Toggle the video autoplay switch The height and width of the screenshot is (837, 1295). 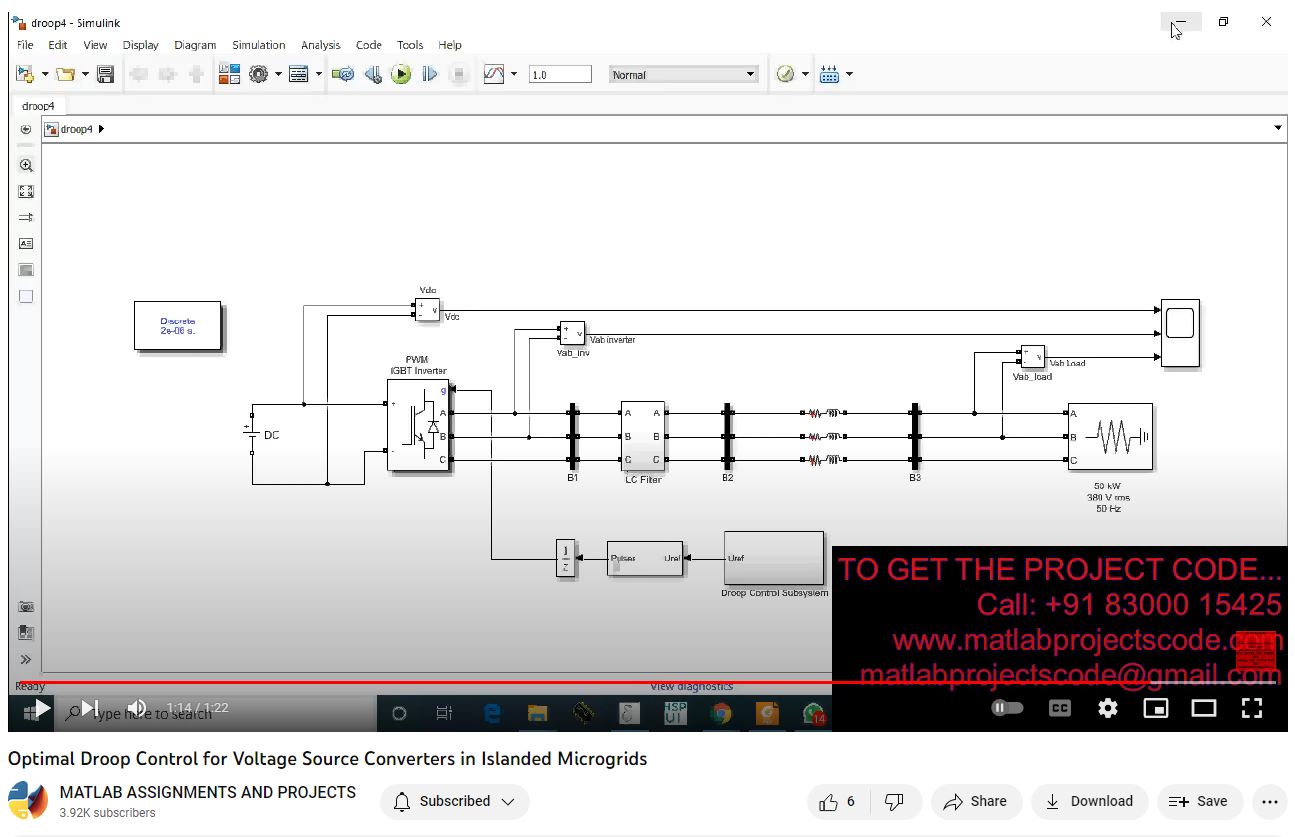click(x=1007, y=708)
